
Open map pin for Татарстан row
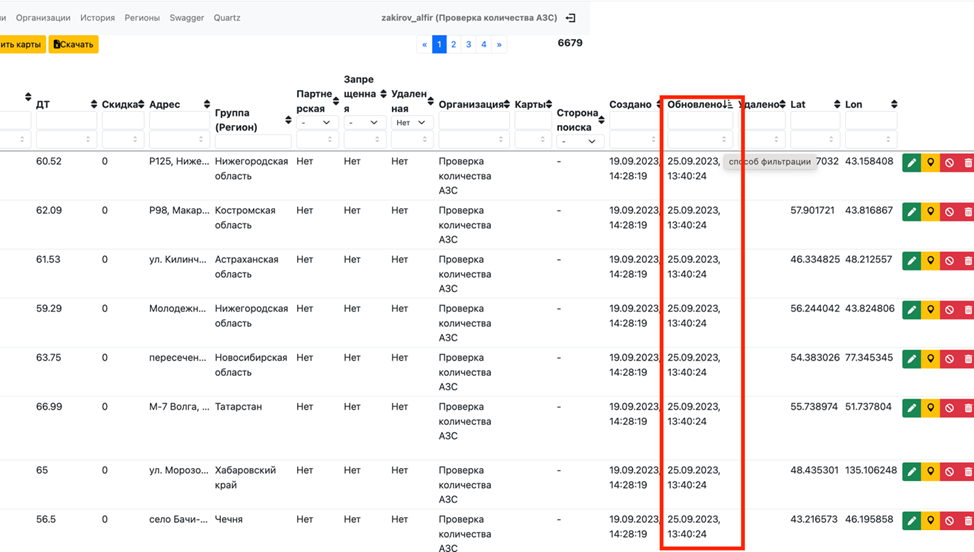point(931,408)
